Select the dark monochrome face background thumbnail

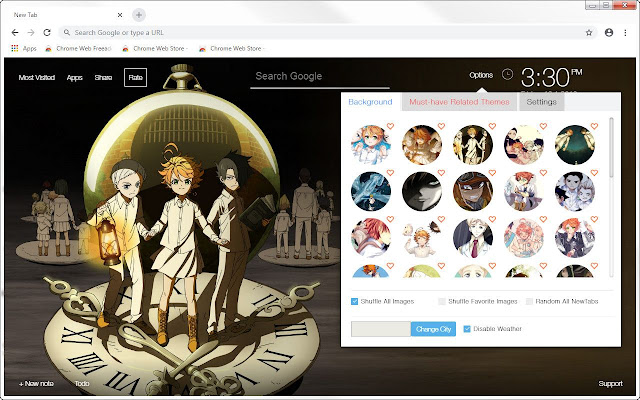tap(422, 191)
